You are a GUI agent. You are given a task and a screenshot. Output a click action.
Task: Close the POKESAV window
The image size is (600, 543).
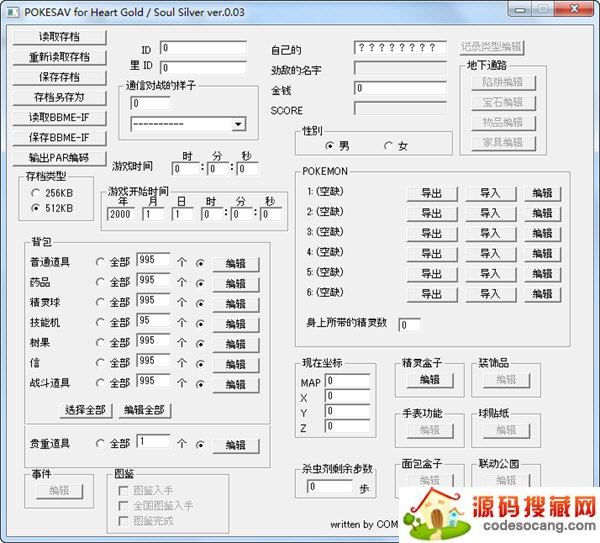574,9
